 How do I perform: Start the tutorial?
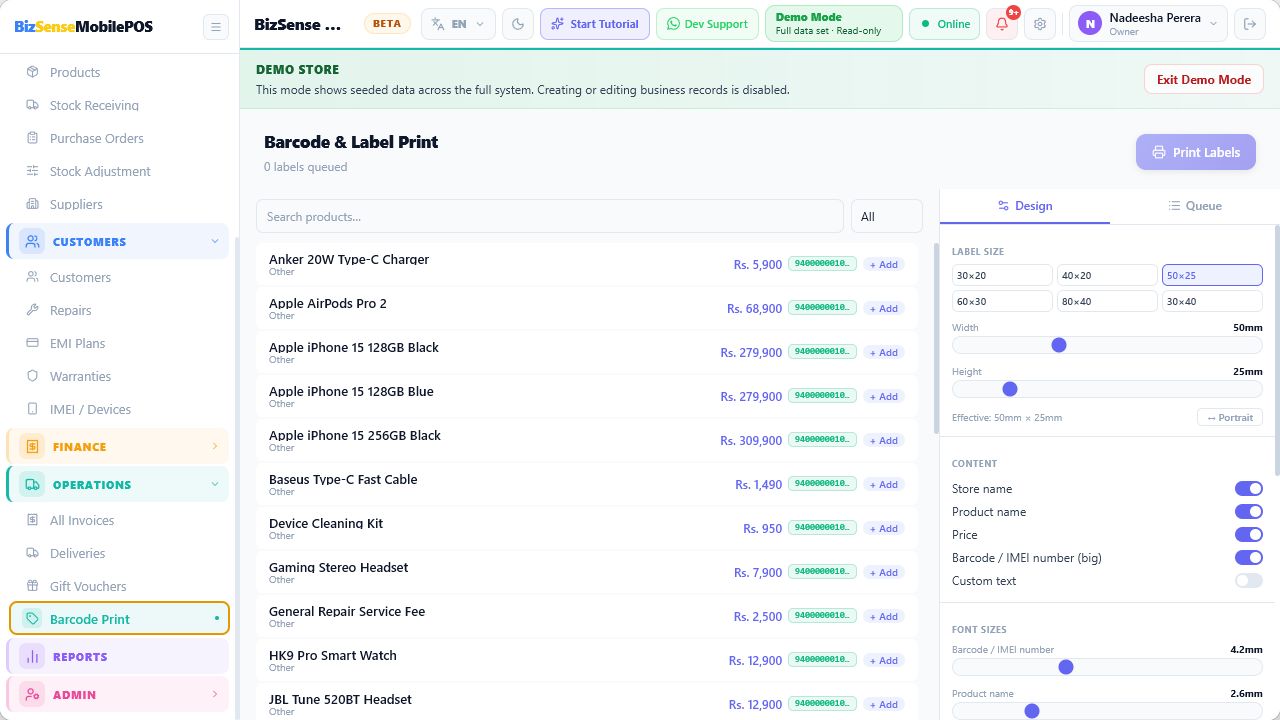(x=595, y=24)
